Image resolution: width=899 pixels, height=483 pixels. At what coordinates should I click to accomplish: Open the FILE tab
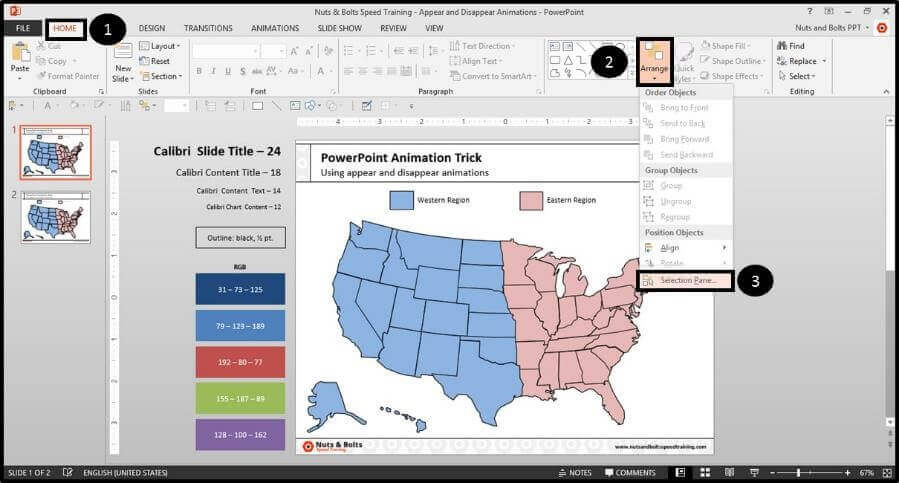[x=23, y=28]
